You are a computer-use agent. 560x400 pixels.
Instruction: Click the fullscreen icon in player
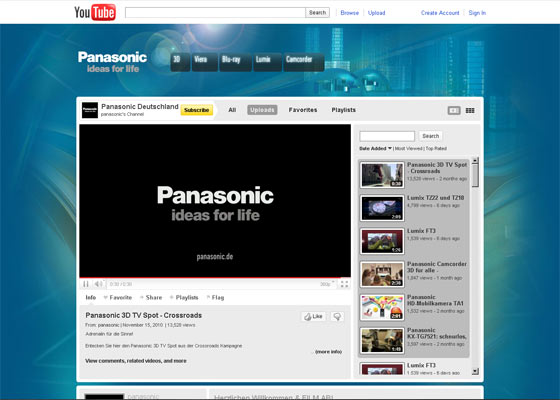[x=344, y=284]
